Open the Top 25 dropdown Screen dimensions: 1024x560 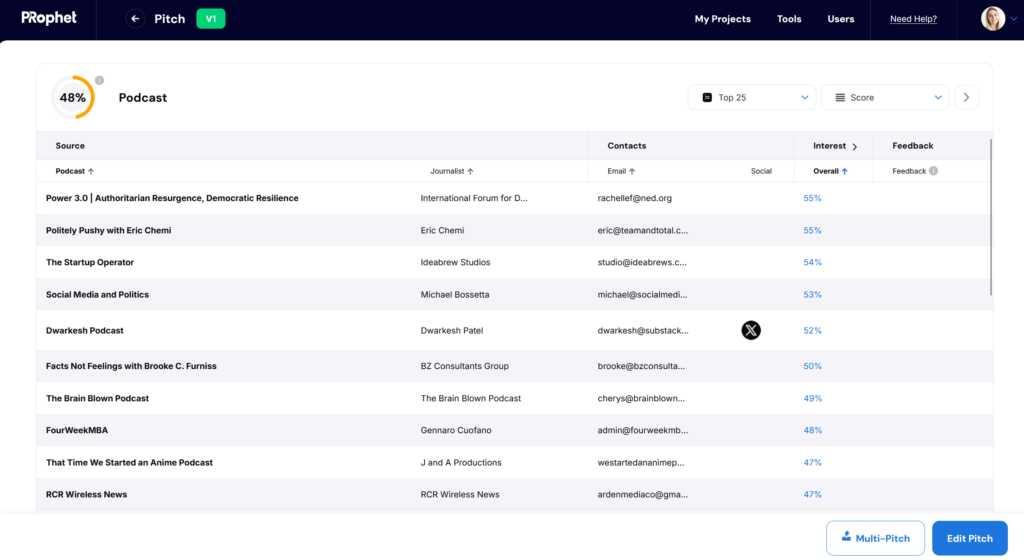(752, 97)
